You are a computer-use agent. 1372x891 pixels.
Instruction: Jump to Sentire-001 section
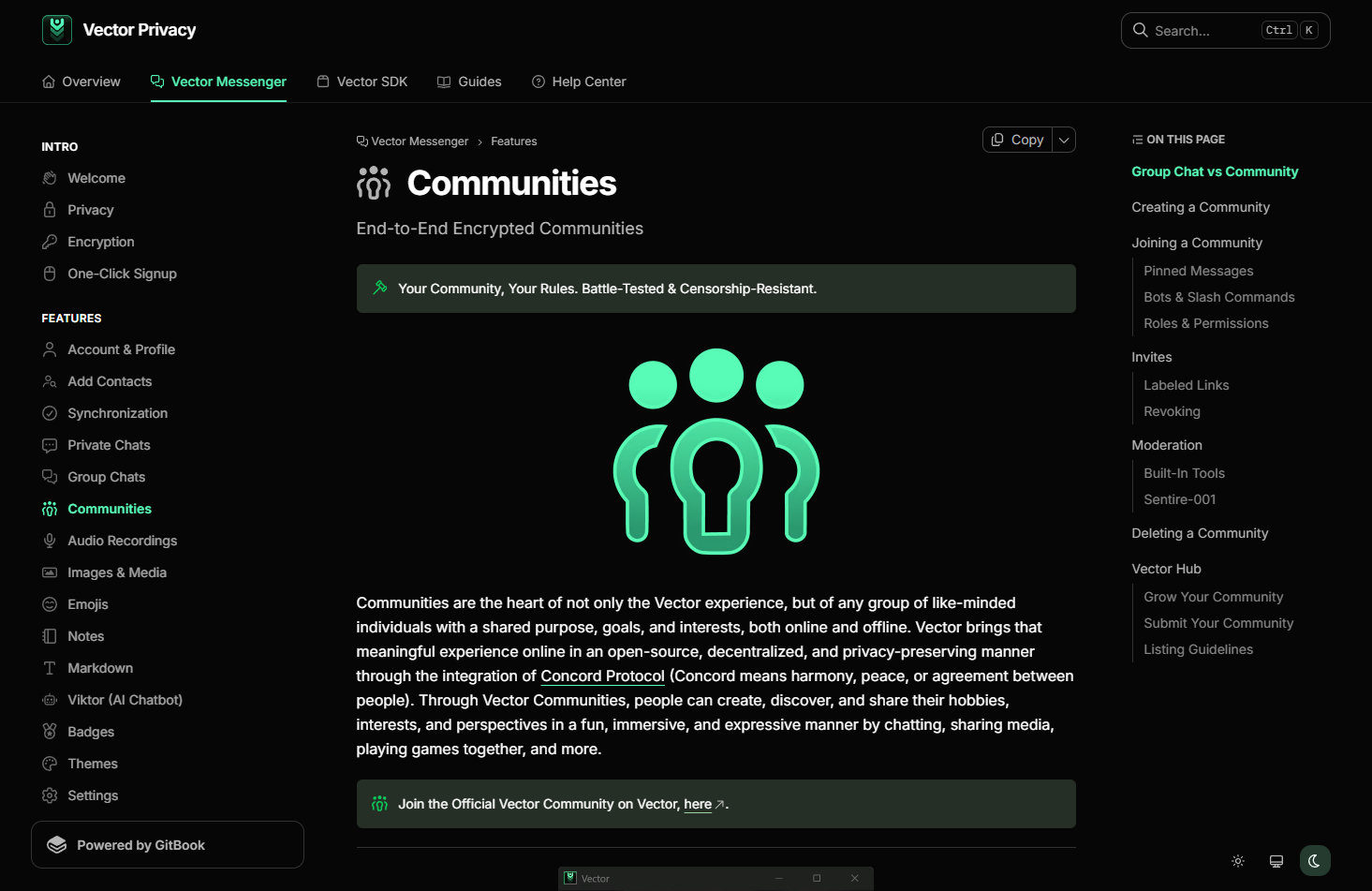tap(1179, 499)
